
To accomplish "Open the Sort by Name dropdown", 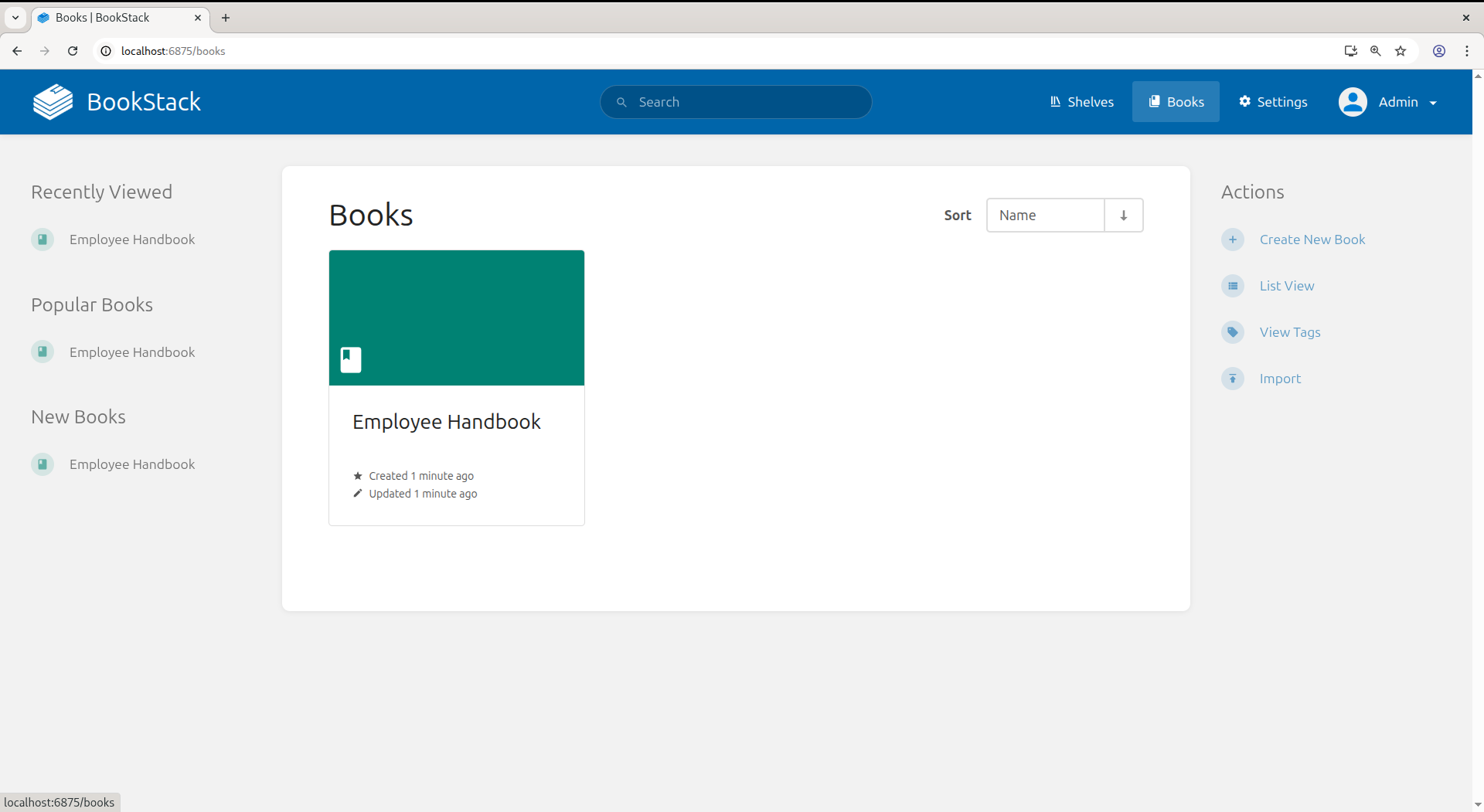I will click(x=1045, y=216).
